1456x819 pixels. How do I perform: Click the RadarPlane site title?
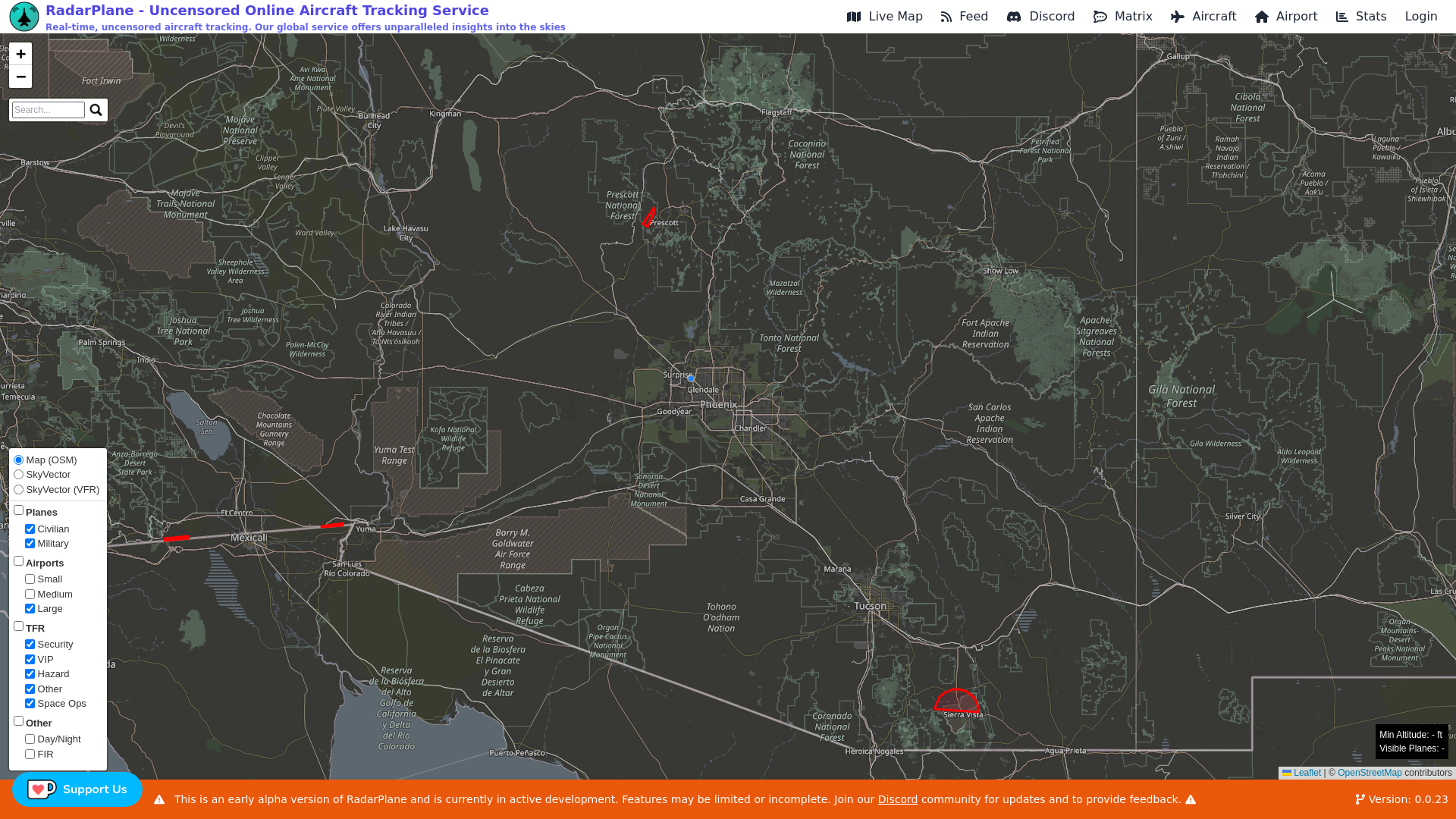267,11
